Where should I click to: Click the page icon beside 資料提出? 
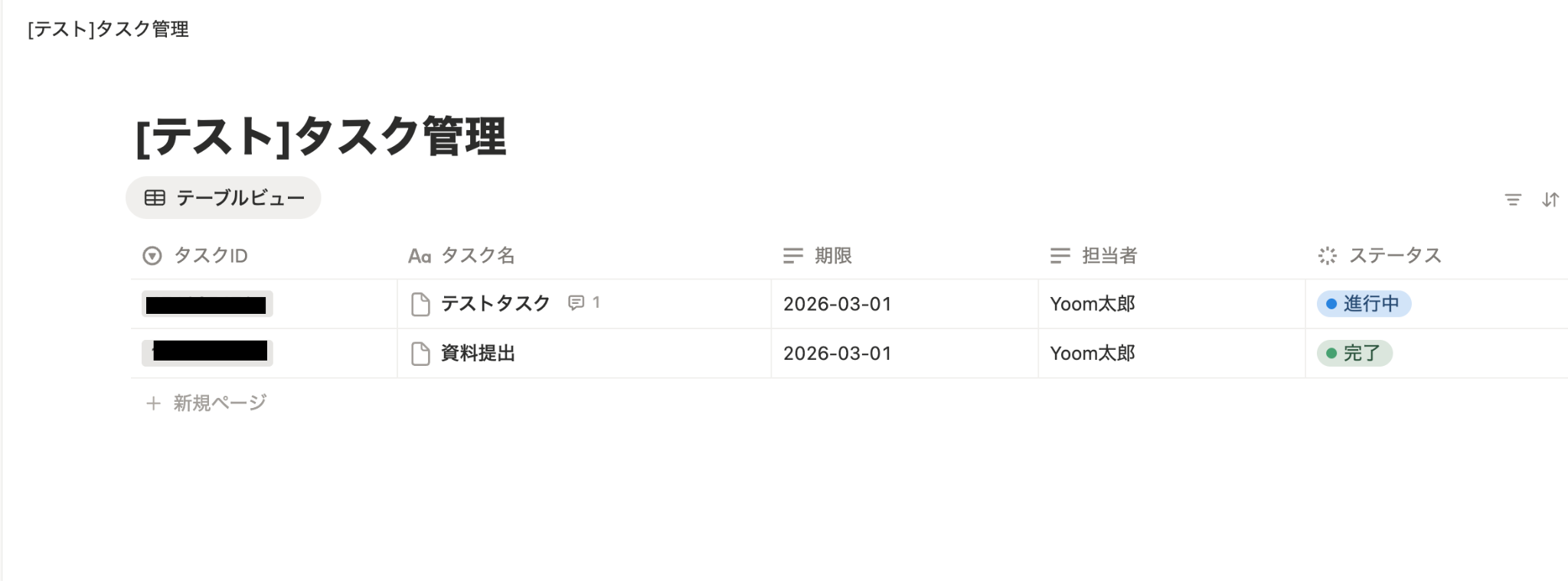(420, 354)
